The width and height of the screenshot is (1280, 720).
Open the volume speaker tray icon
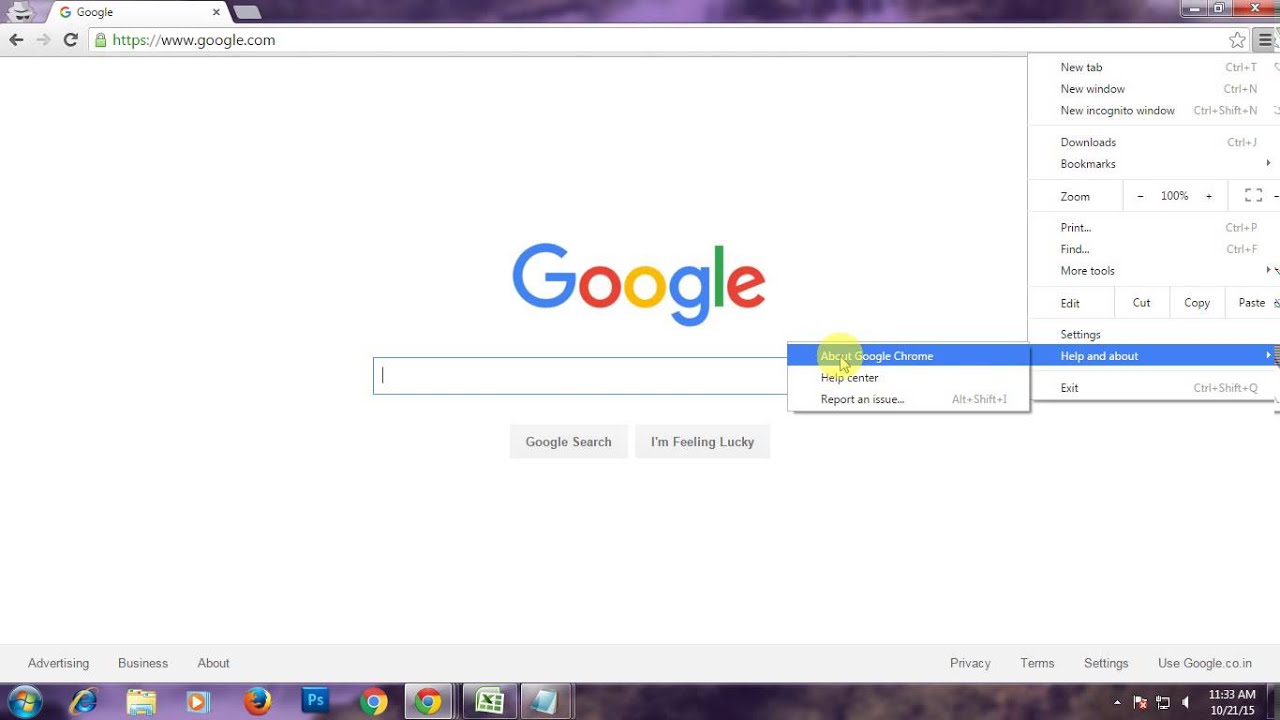coord(1186,702)
